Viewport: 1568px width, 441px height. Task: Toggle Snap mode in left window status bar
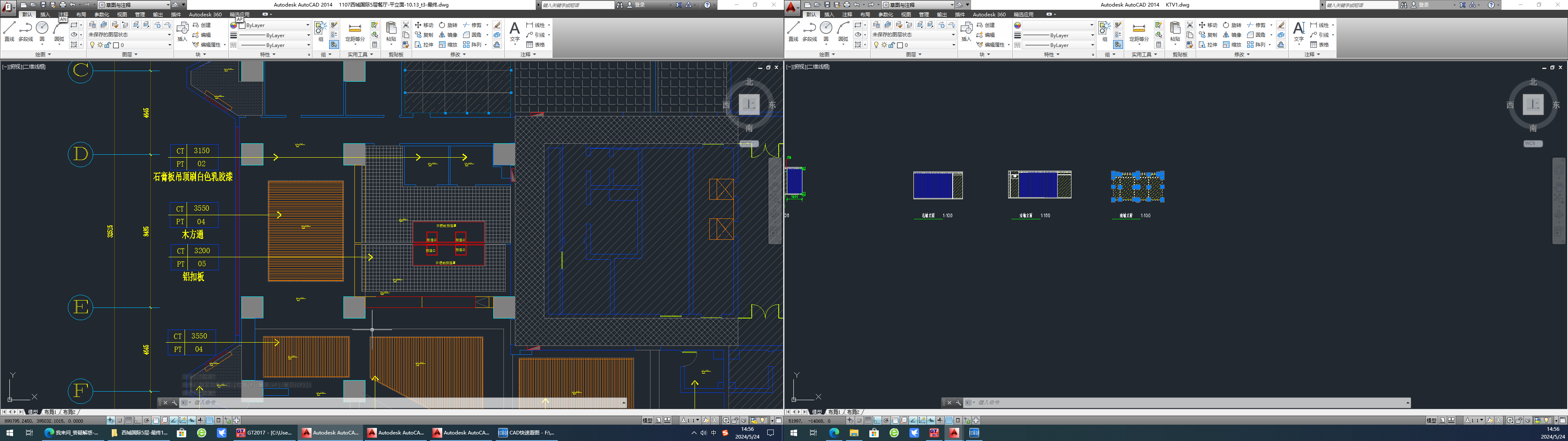119,420
